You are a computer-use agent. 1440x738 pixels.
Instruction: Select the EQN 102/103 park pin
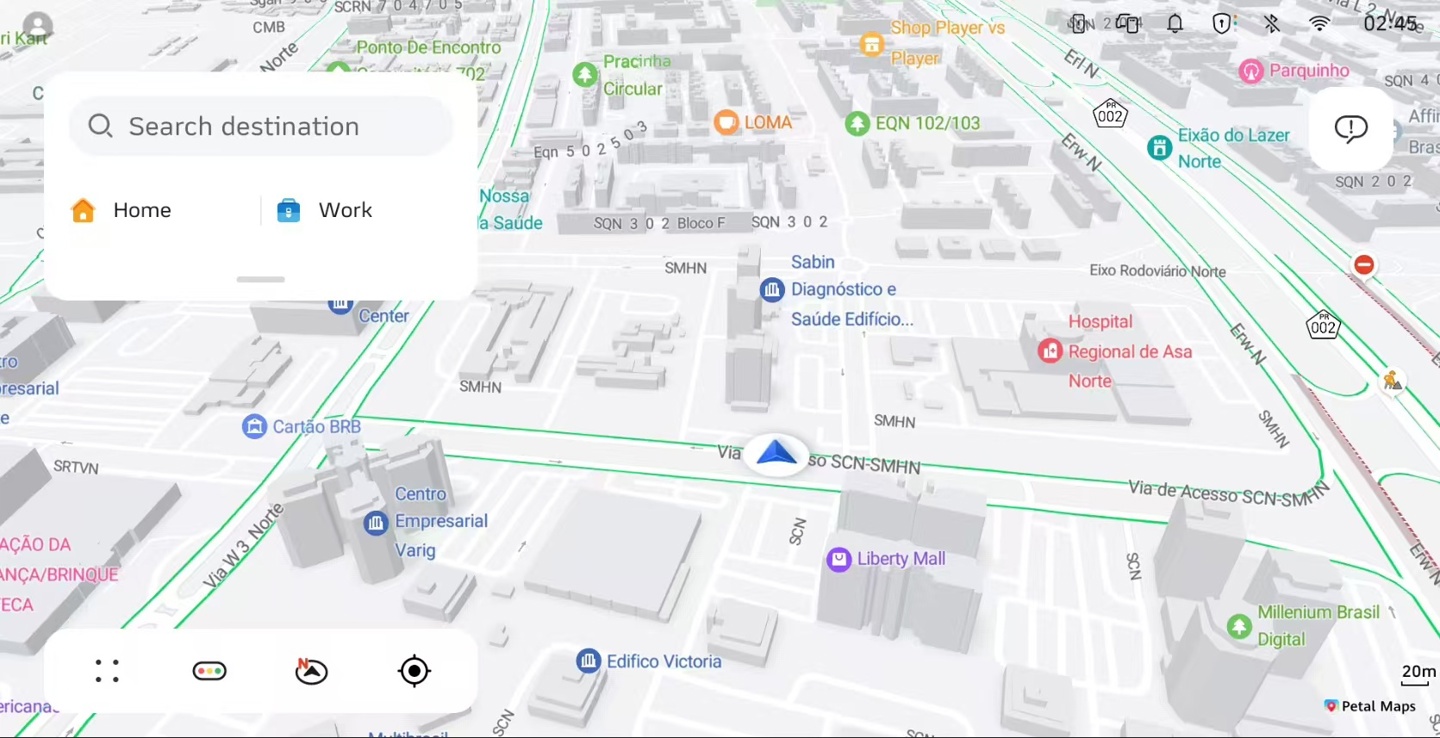click(857, 123)
